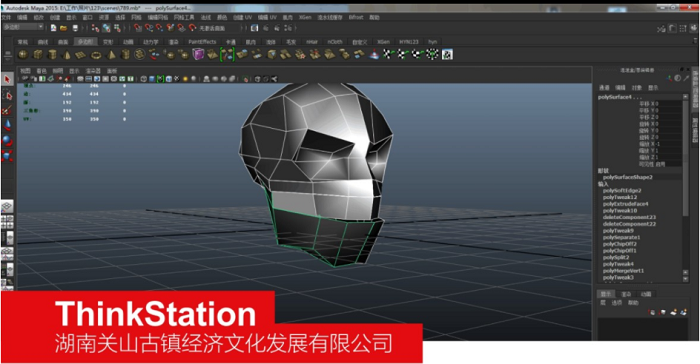Create a polygon sphere from the shelf
This screenshot has width=700, height=364.
tap(23, 54)
